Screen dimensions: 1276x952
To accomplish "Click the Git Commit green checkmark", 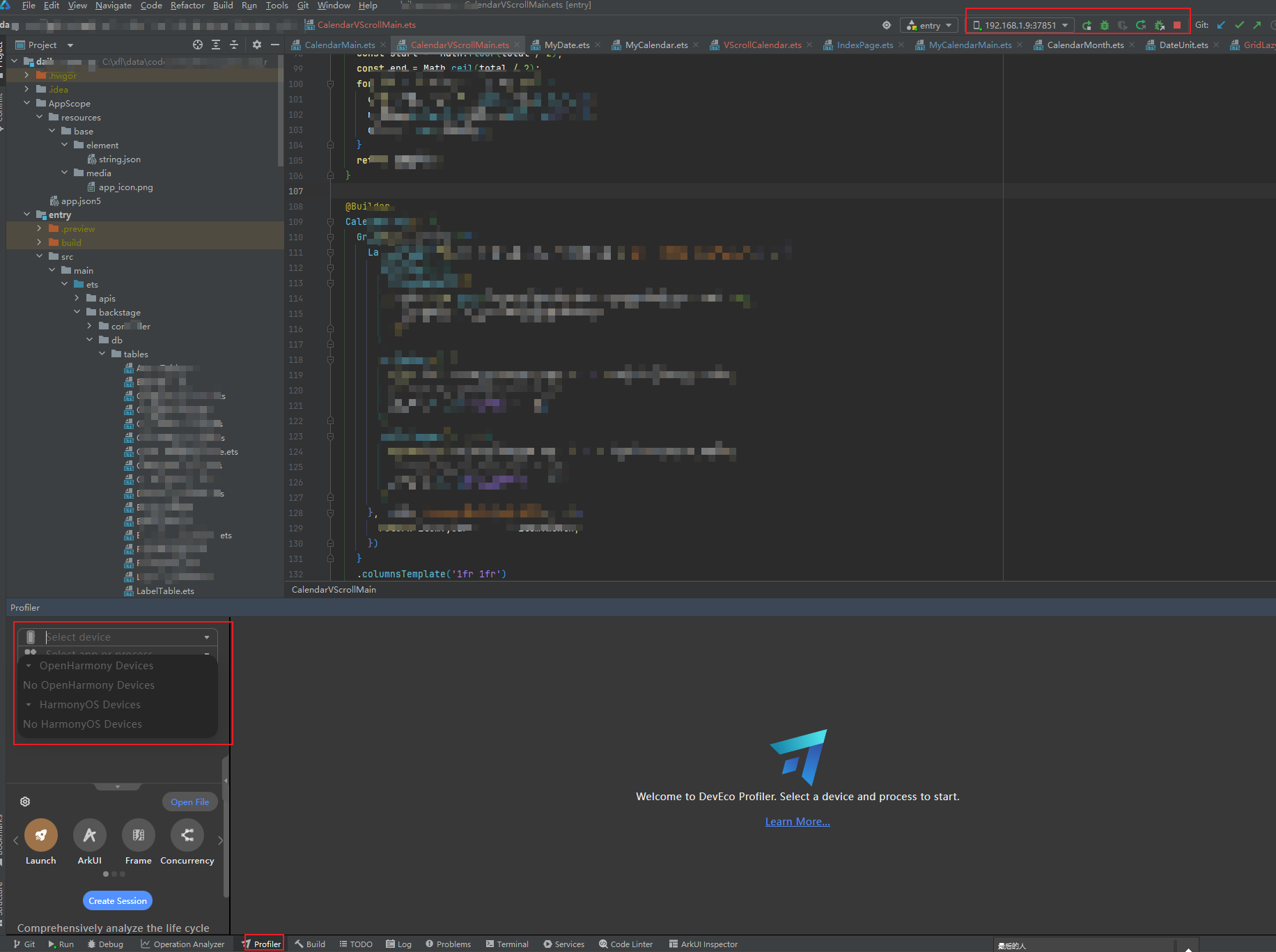I will pos(1239,25).
